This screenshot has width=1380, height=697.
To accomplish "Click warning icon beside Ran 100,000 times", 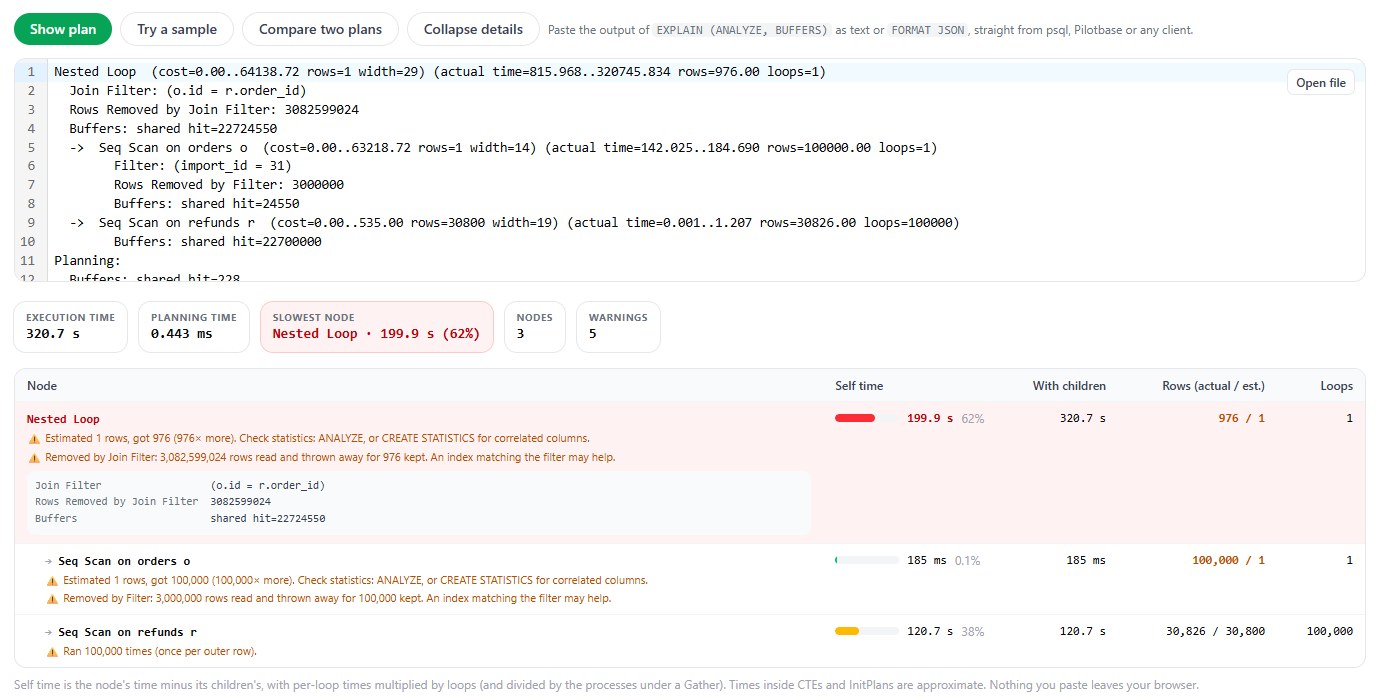I will (x=52, y=652).
